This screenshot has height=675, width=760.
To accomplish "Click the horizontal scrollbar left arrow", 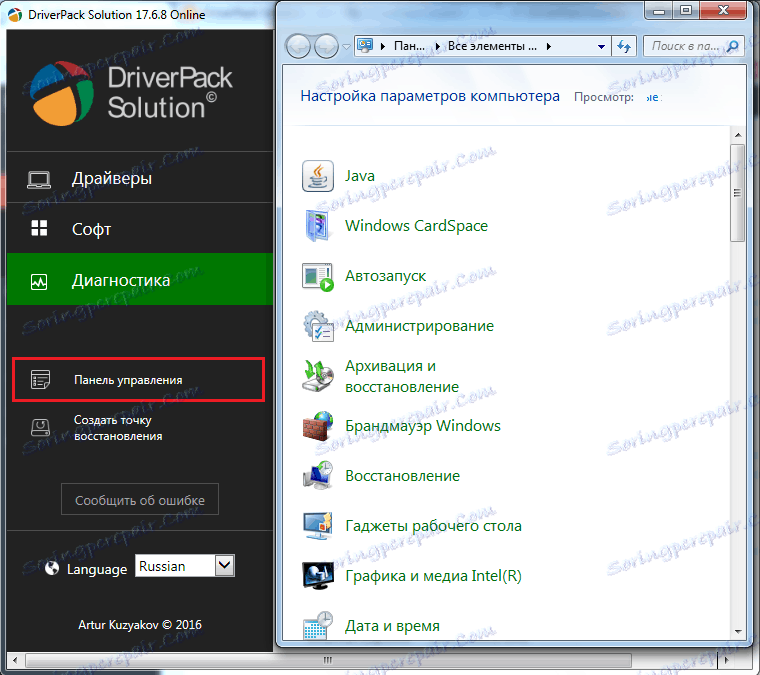I will (15, 660).
